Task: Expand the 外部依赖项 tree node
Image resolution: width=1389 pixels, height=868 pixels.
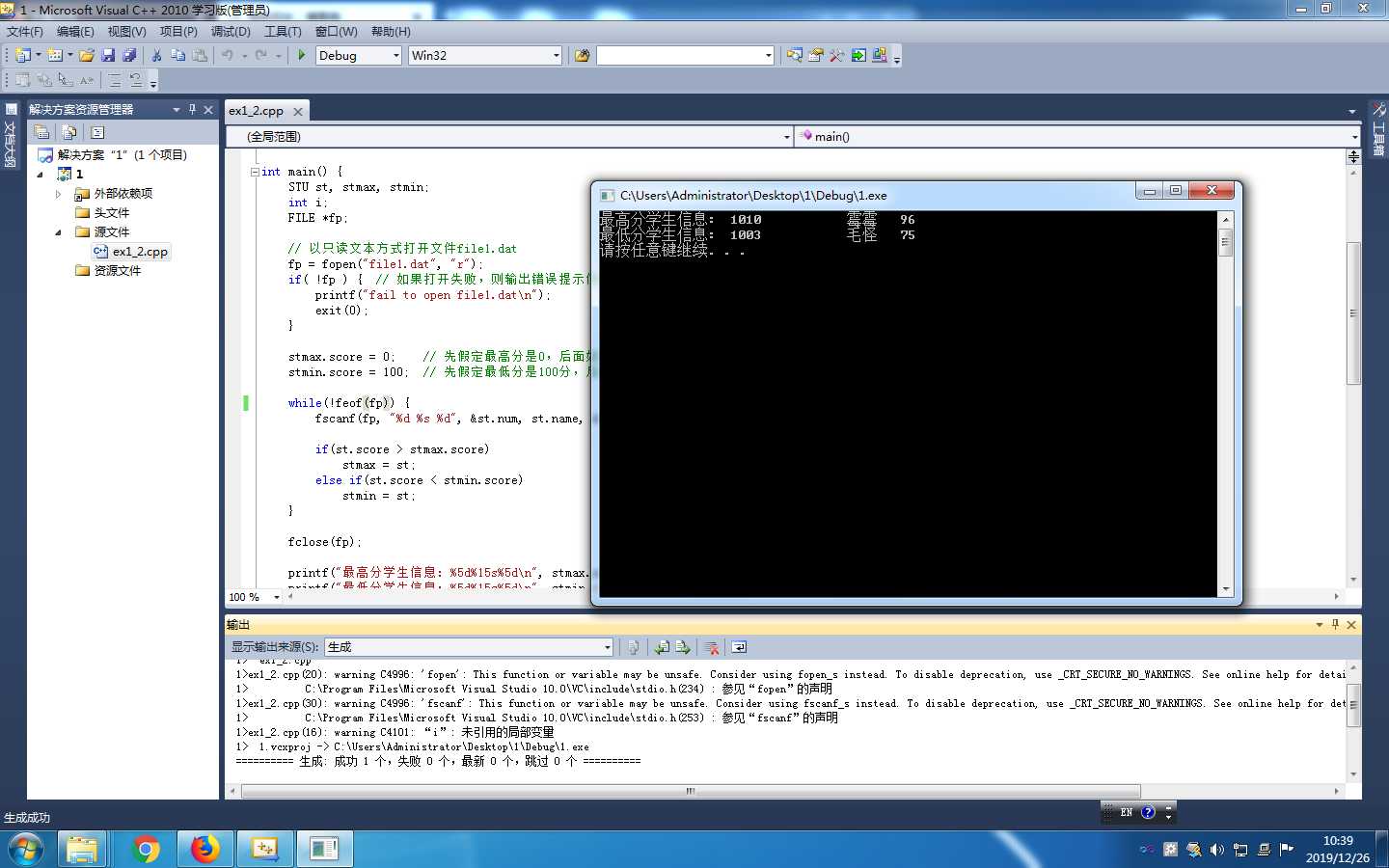Action: pyautogui.click(x=58, y=194)
